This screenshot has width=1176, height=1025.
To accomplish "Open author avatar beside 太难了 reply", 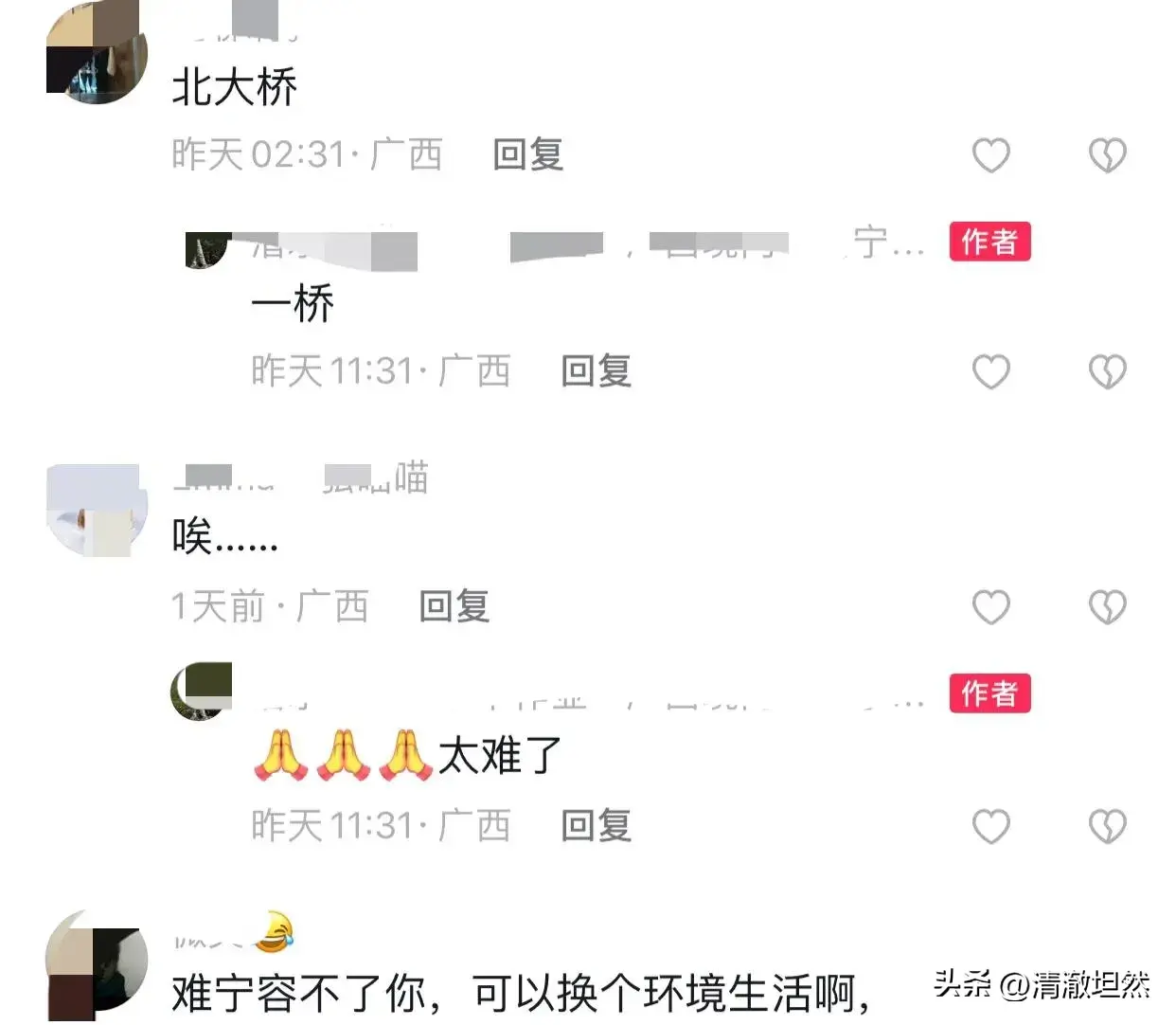I will (201, 692).
